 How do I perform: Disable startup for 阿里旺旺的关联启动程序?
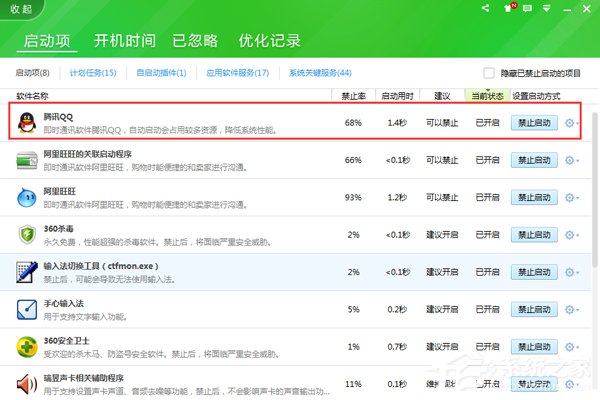[x=534, y=160]
